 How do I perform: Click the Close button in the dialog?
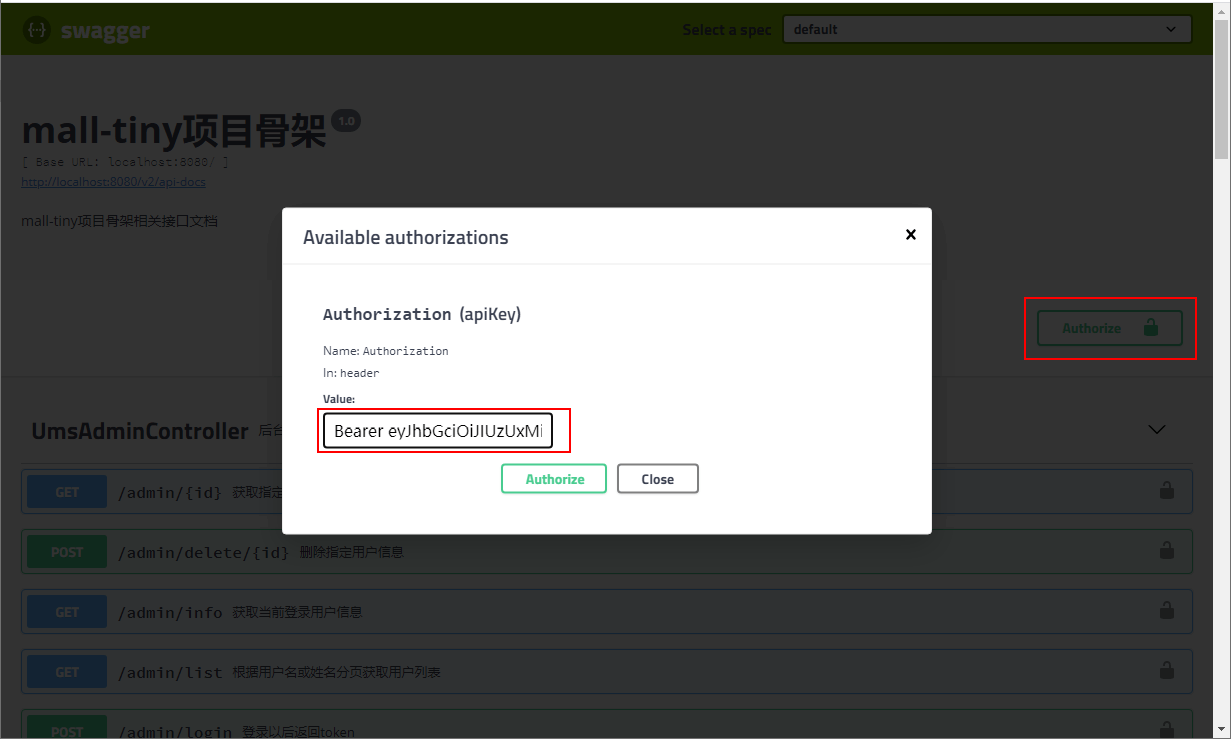657,479
